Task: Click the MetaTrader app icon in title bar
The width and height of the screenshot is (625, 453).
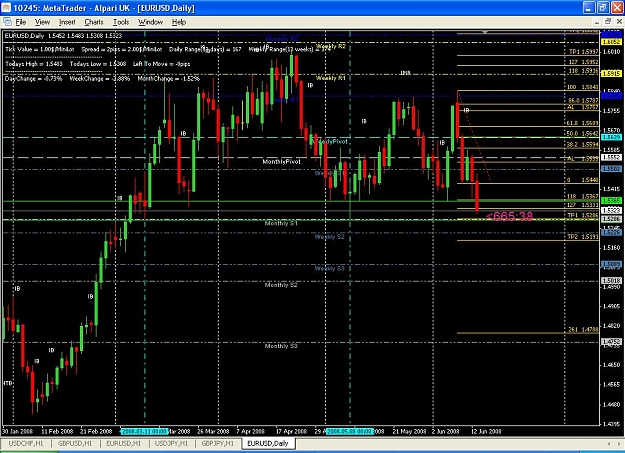Action: (x=6, y=8)
